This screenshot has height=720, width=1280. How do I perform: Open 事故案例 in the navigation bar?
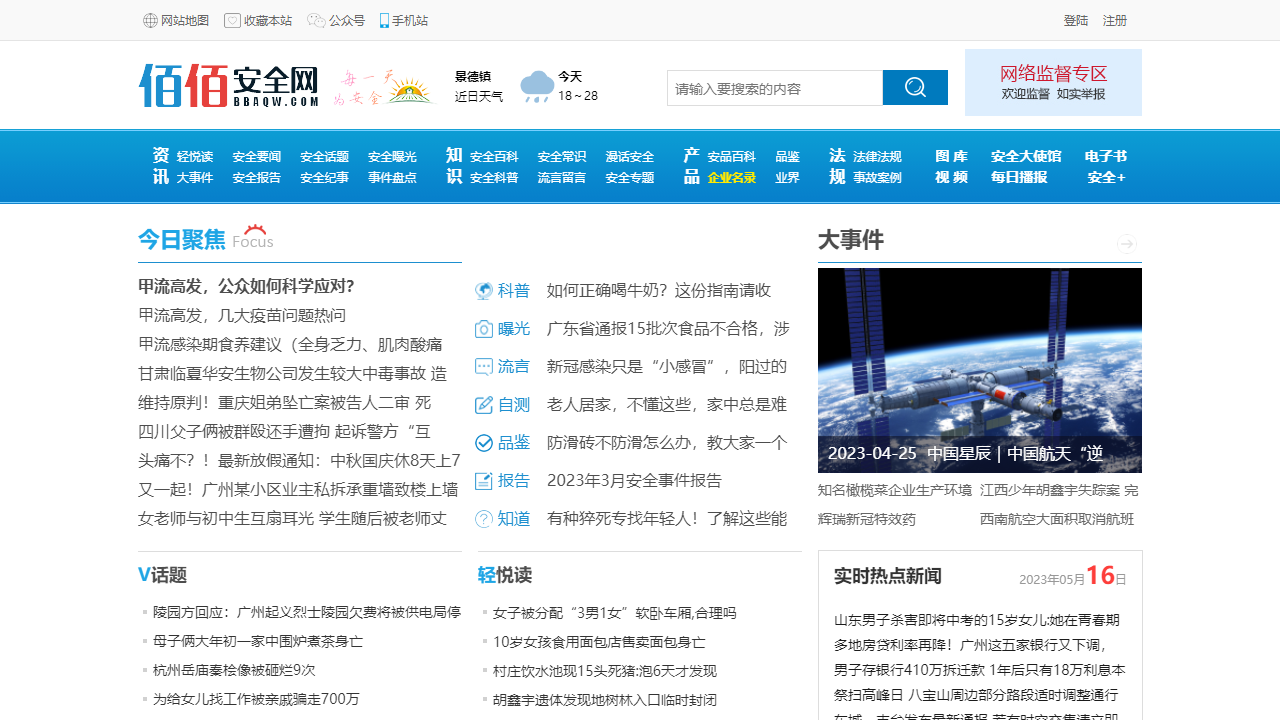(x=877, y=178)
